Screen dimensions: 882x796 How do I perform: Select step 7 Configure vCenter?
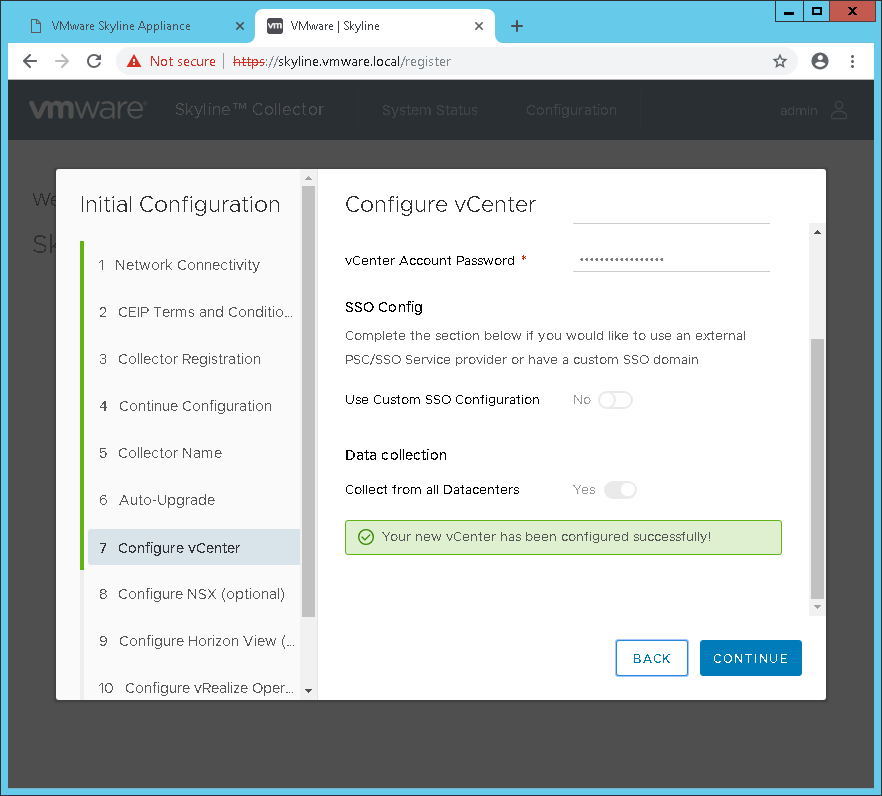tap(194, 547)
